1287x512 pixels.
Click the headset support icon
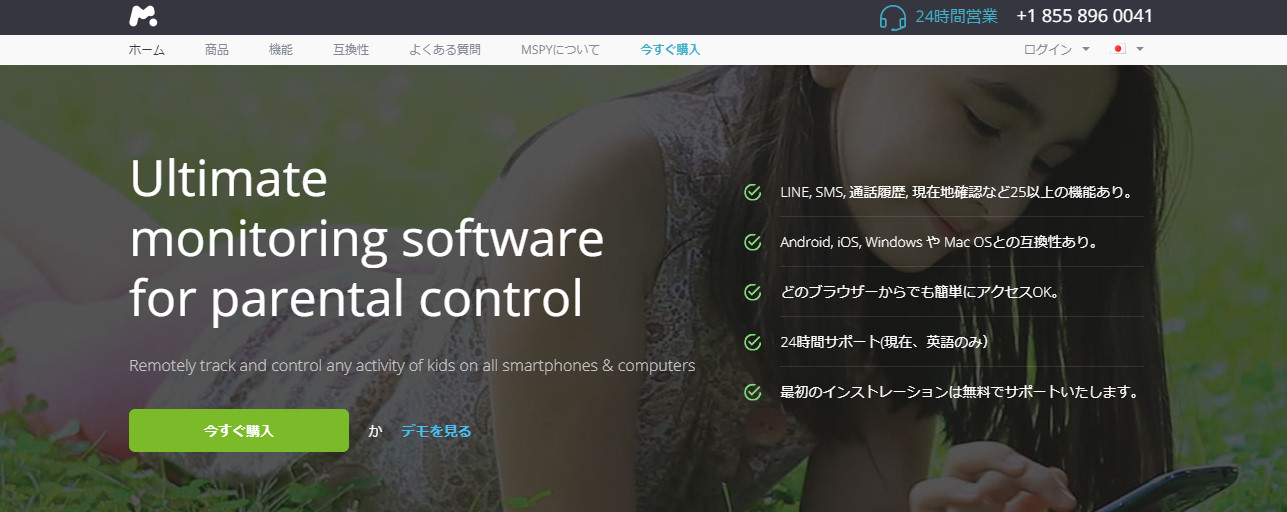(893, 17)
